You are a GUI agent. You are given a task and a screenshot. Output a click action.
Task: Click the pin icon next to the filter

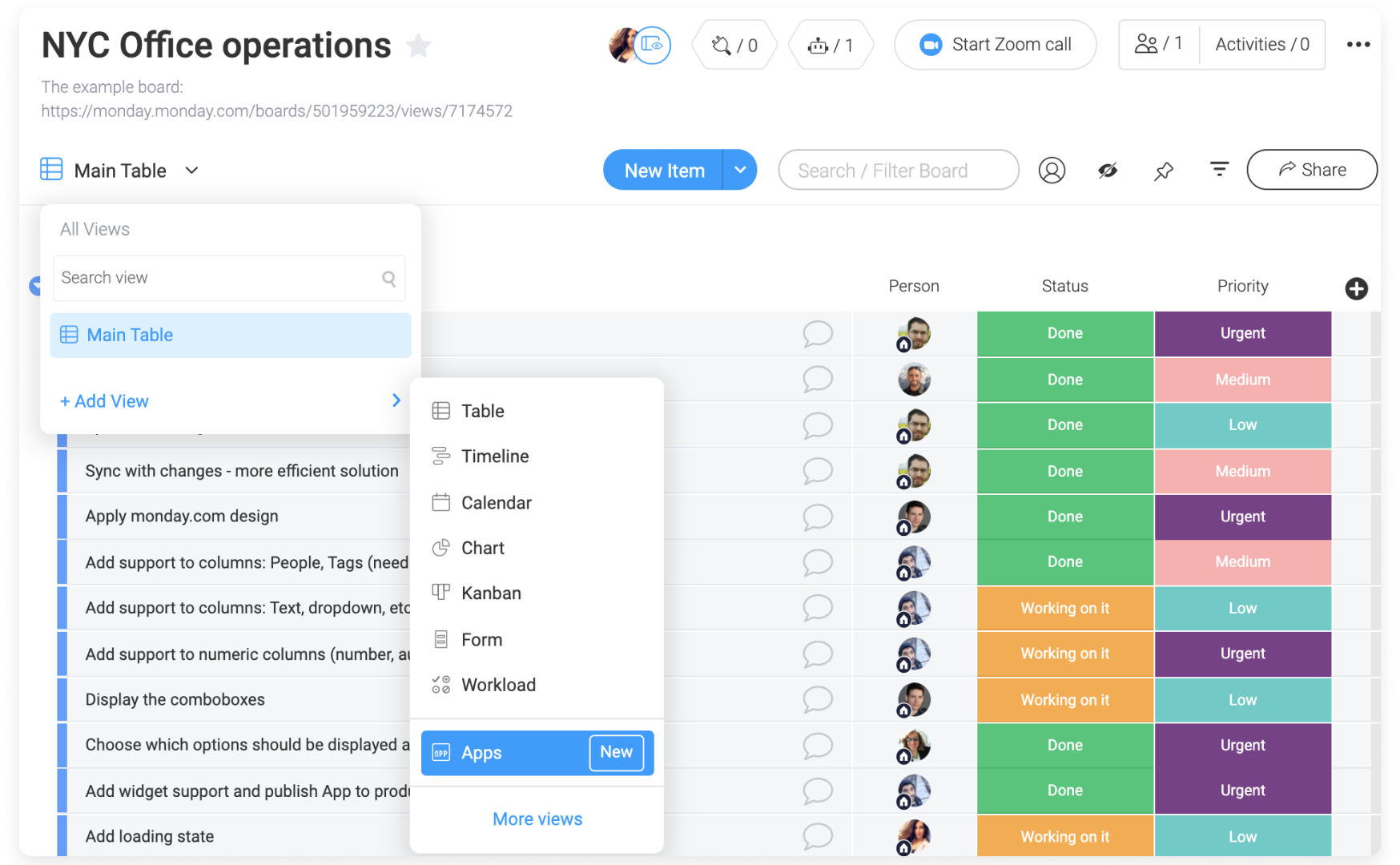coord(1164,170)
